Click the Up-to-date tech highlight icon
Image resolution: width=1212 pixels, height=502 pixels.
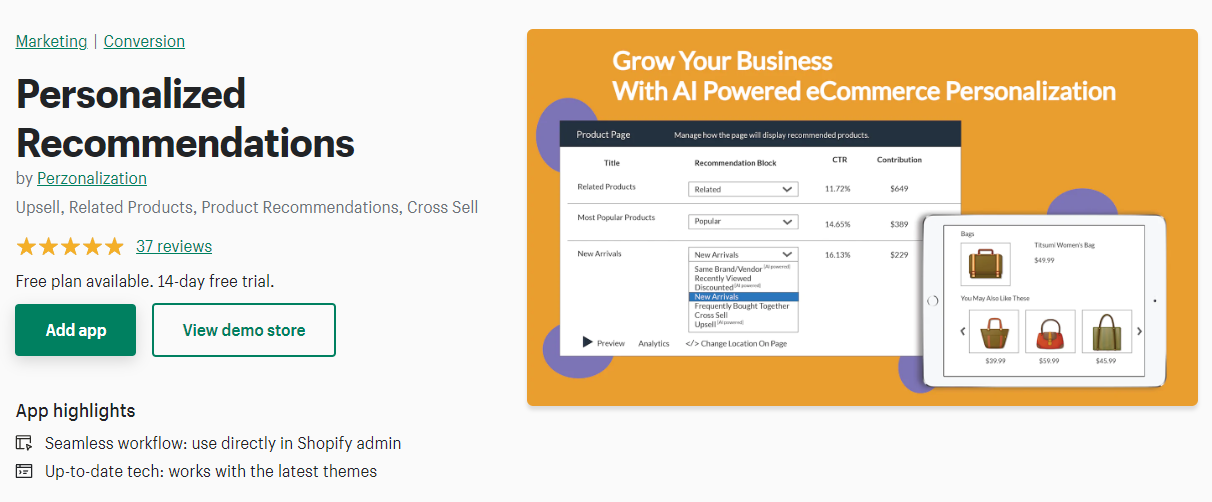24,471
